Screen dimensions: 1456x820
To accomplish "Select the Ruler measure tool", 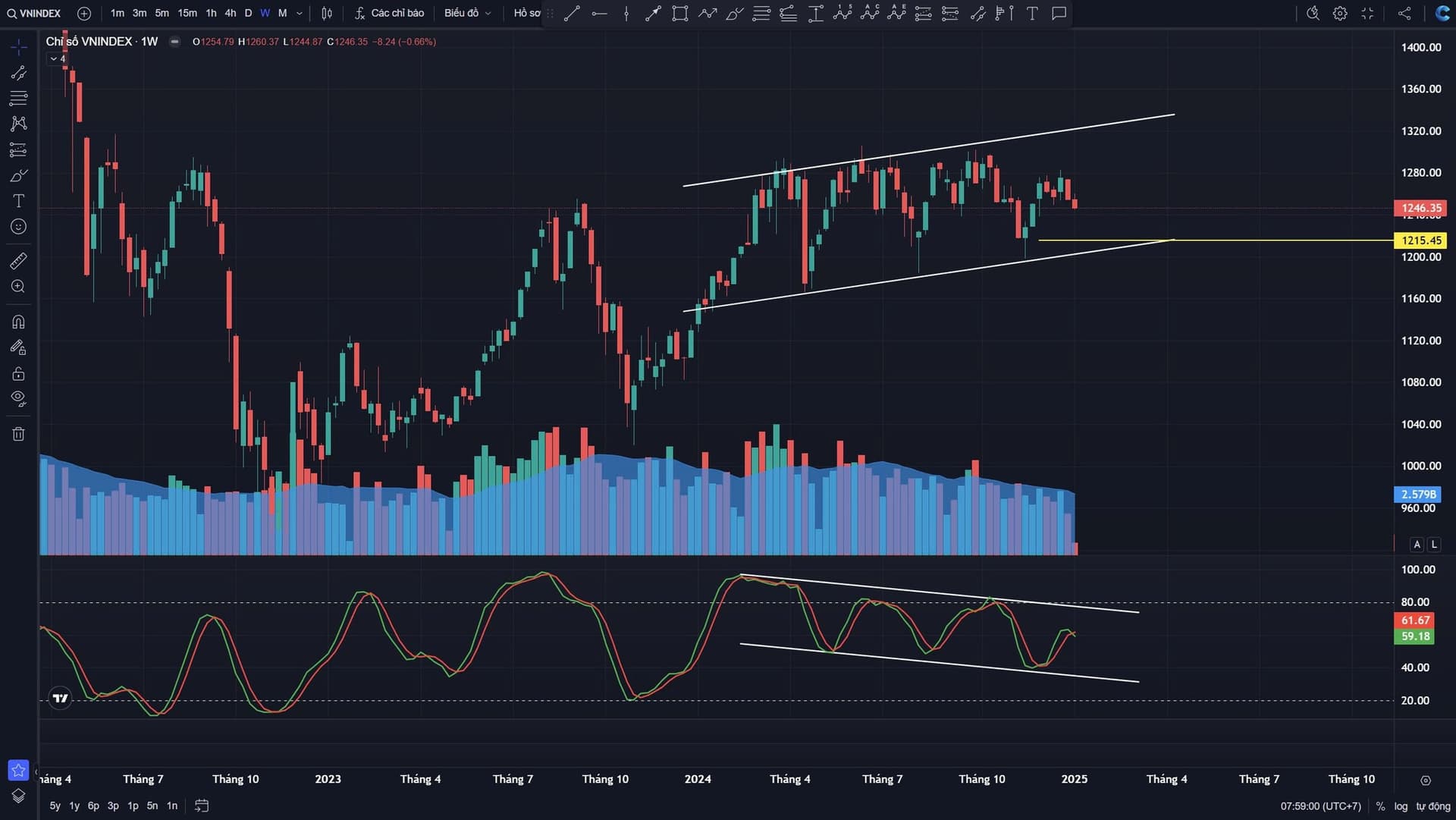I will (18, 262).
